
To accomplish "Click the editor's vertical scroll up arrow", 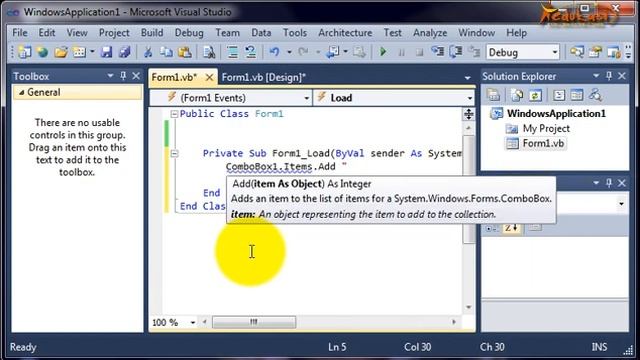I will [468, 128].
